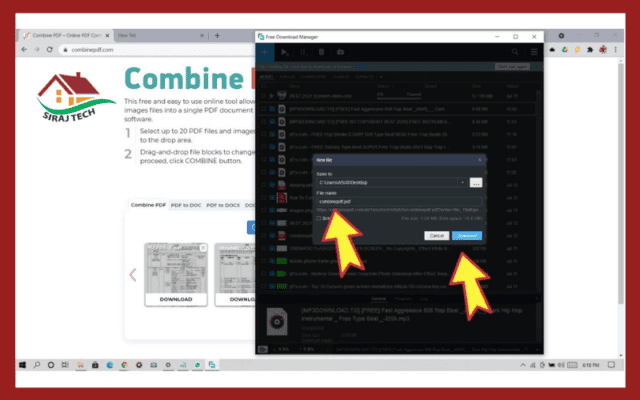Open Task View from the taskbar

65,365
